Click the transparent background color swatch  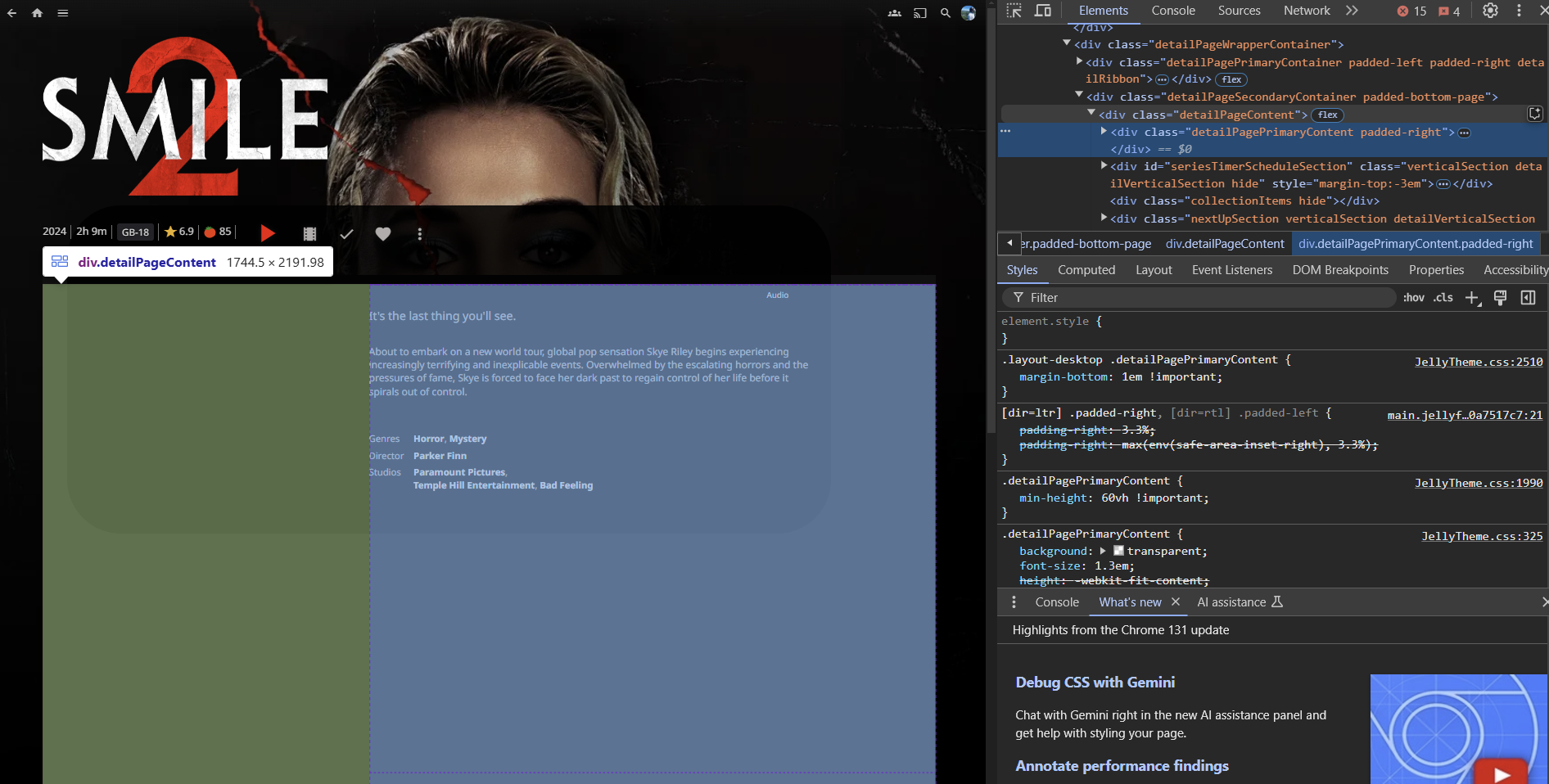pos(1118,551)
